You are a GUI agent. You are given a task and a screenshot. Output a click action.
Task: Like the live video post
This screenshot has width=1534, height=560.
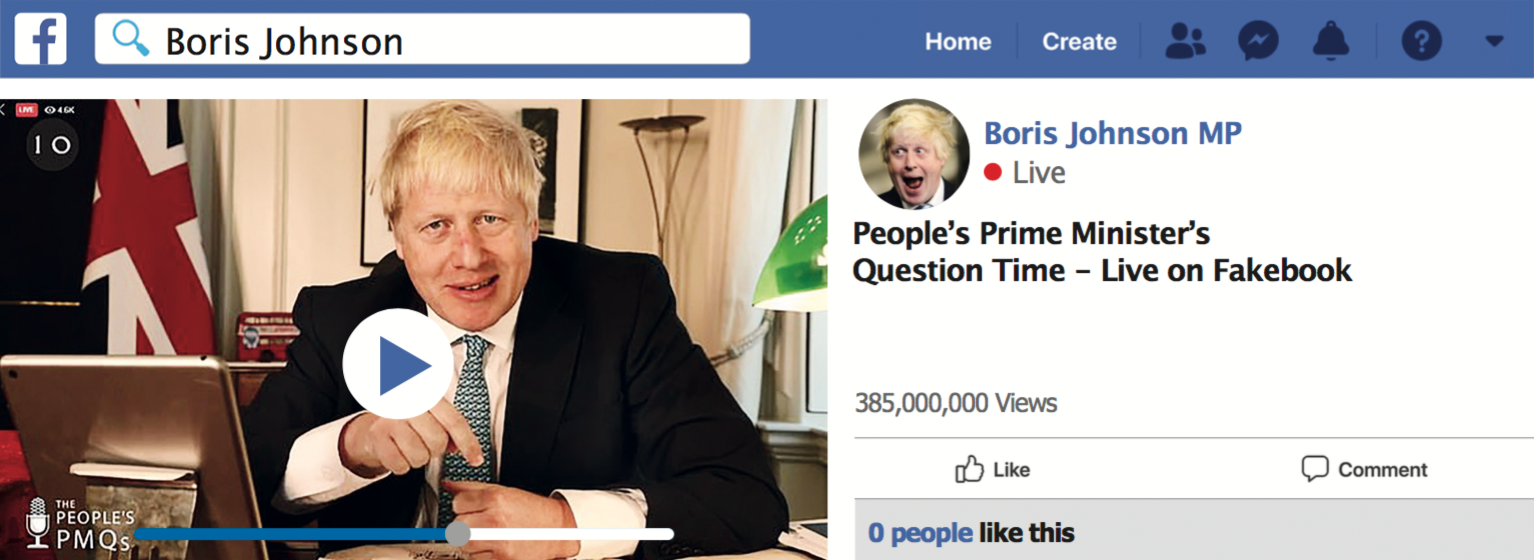(x=993, y=469)
